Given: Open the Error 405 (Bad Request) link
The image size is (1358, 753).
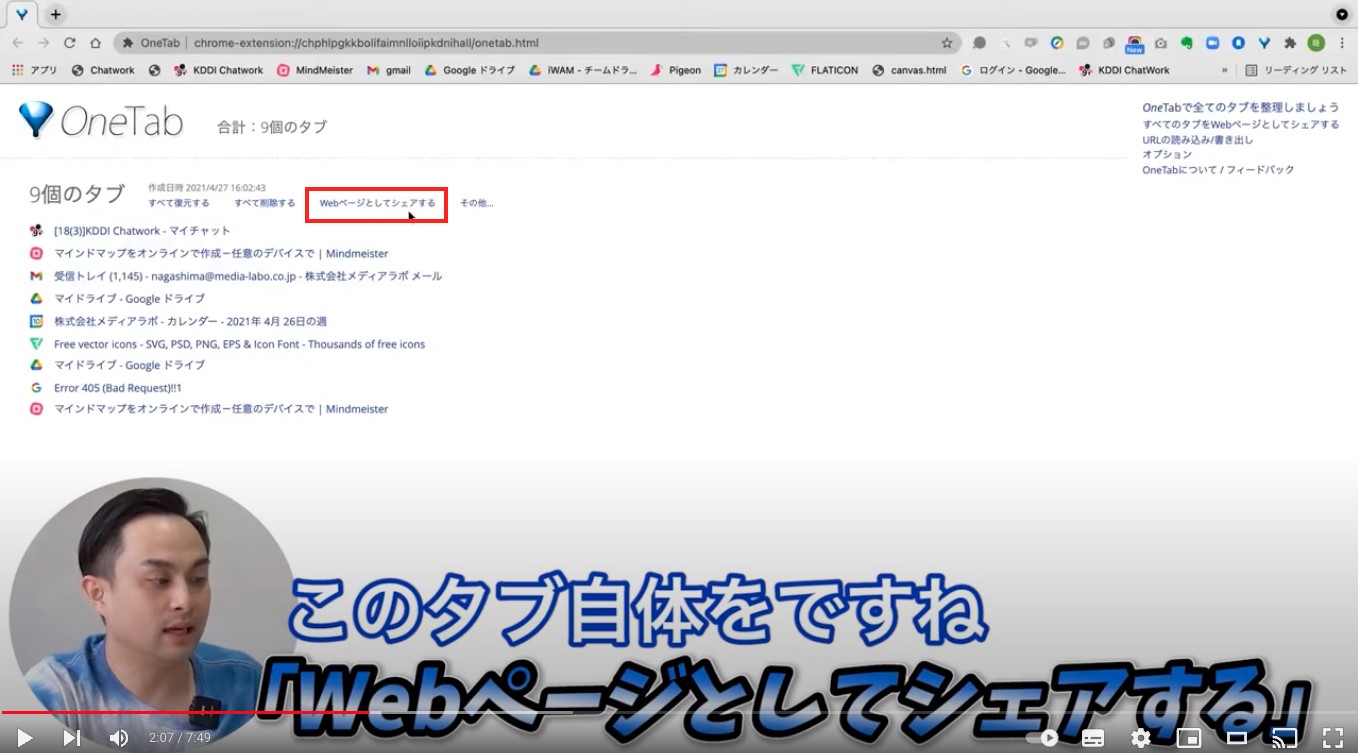Looking at the screenshot, I should coord(118,388).
